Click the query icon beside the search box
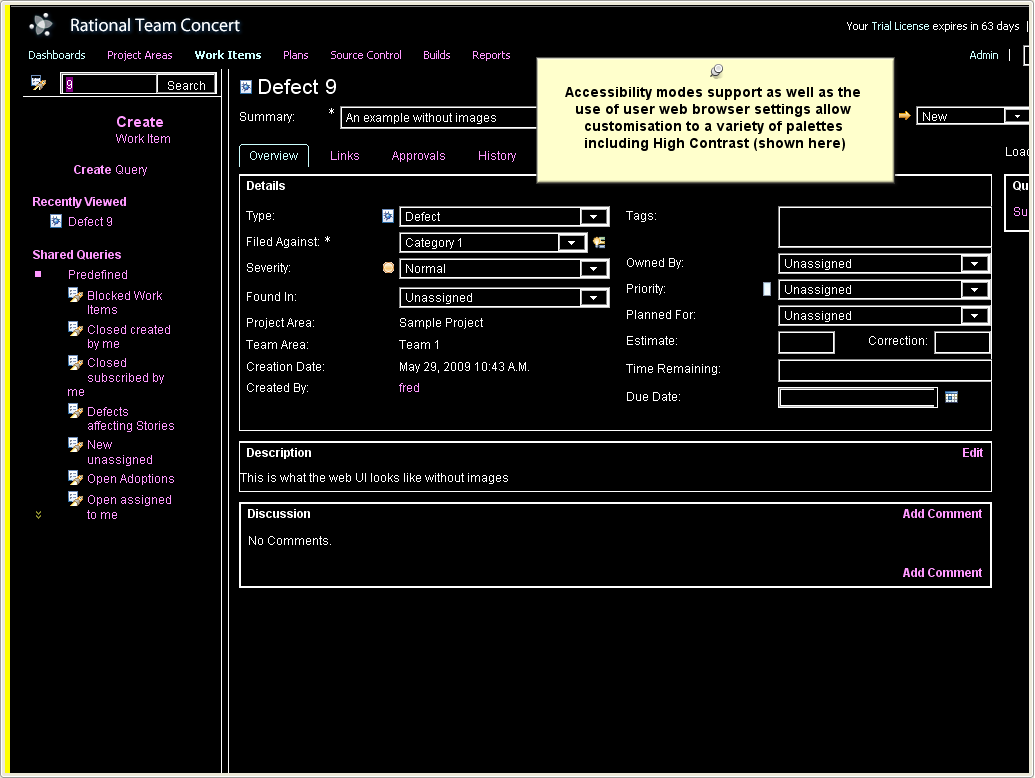Image resolution: width=1035 pixels, height=778 pixels. tap(38, 83)
